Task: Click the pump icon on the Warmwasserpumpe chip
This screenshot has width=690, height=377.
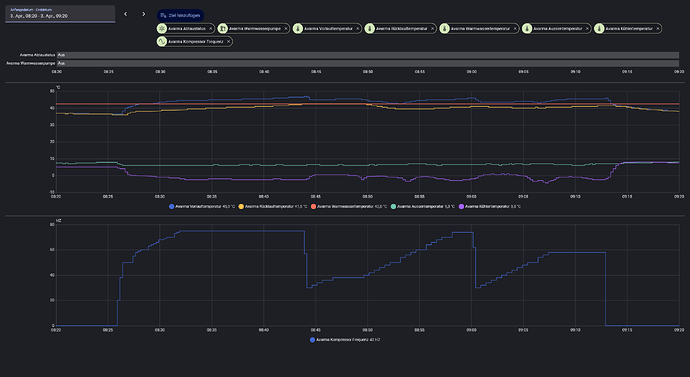Action: (x=223, y=29)
